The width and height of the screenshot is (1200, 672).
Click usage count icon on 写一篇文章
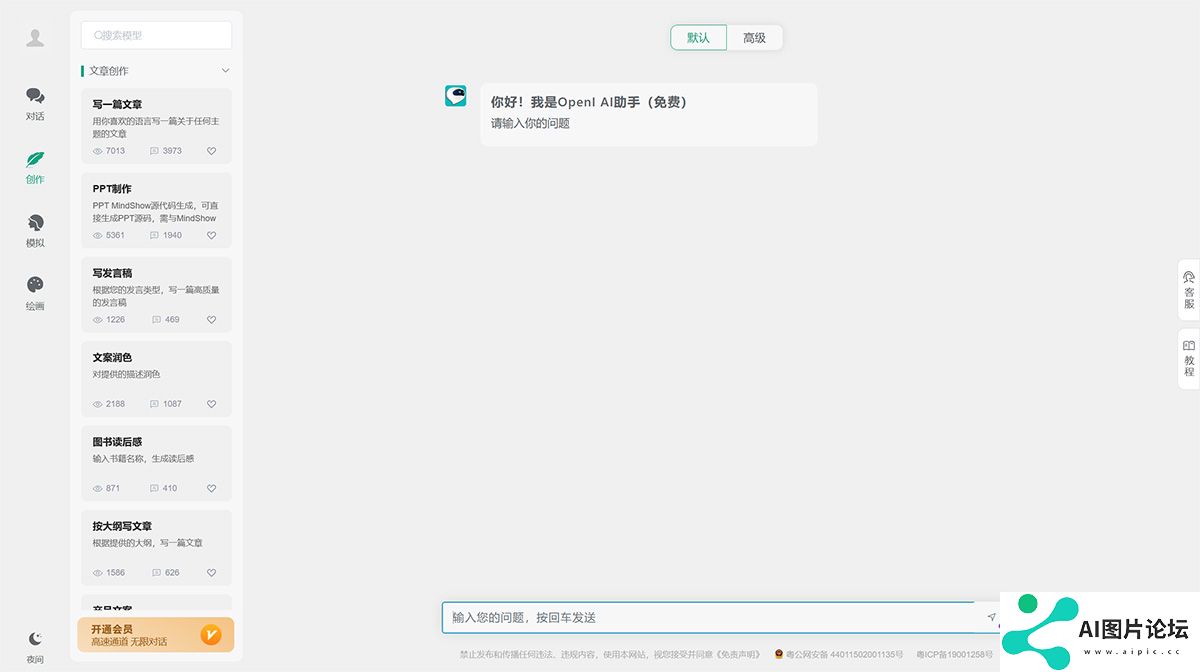154,151
